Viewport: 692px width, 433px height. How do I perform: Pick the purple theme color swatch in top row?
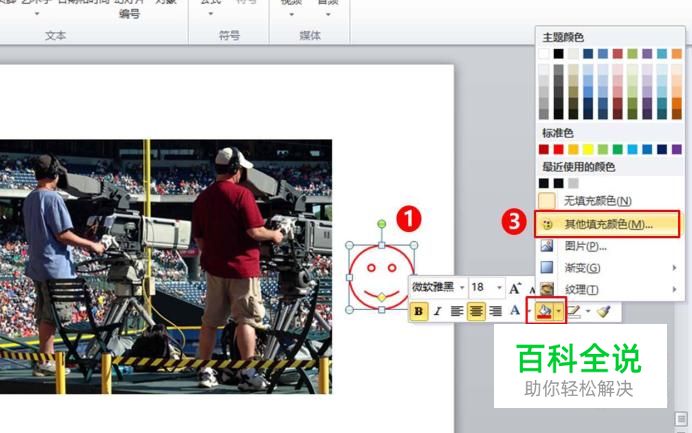647,54
